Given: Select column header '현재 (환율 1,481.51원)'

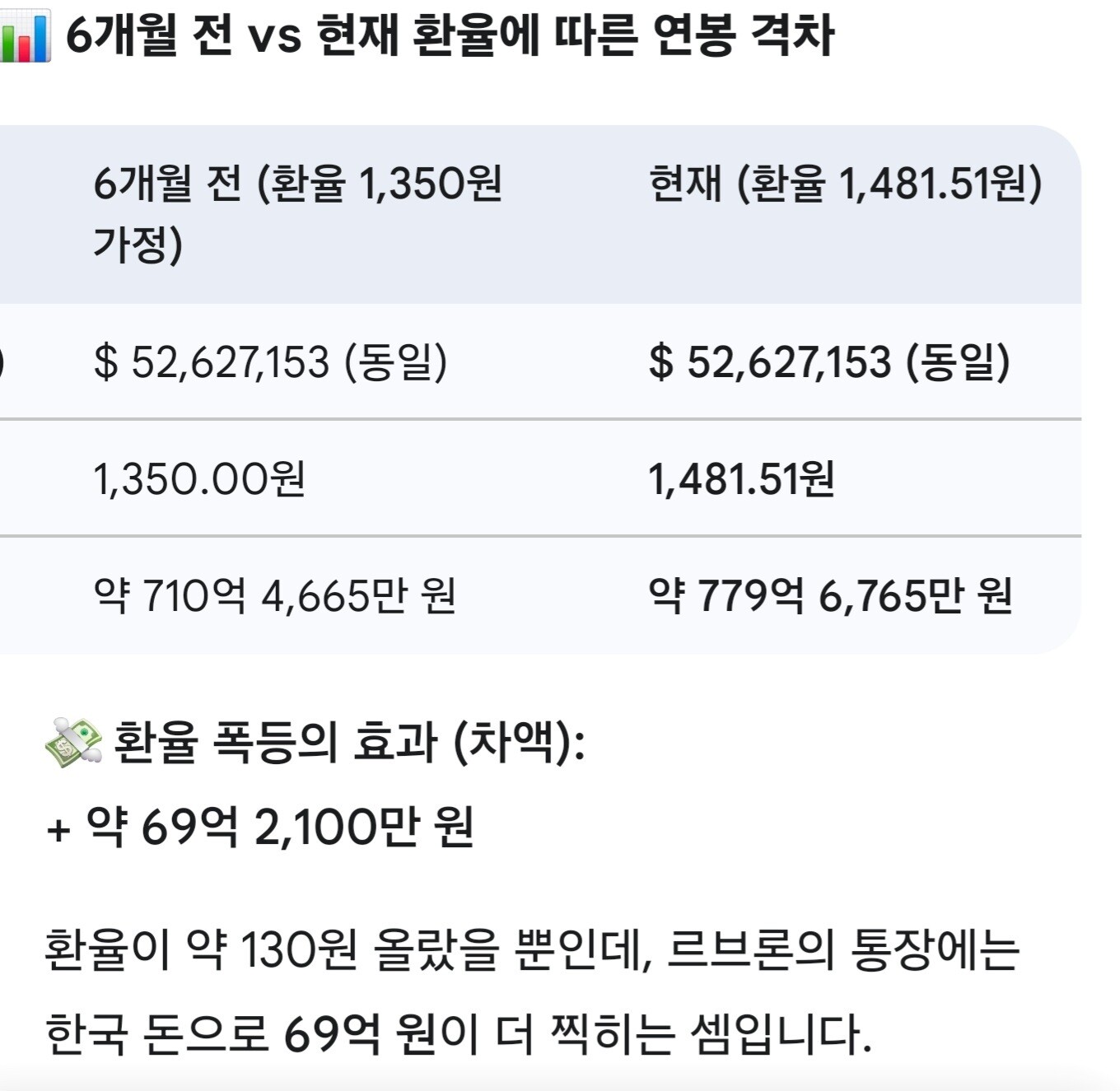Looking at the screenshot, I should click(x=846, y=184).
